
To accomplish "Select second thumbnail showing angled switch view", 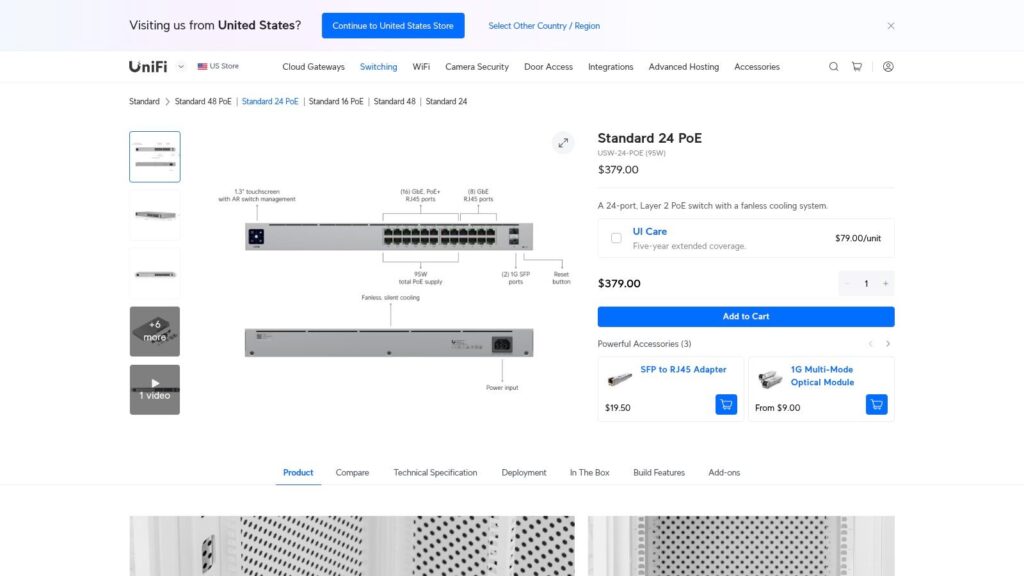I will (155, 215).
